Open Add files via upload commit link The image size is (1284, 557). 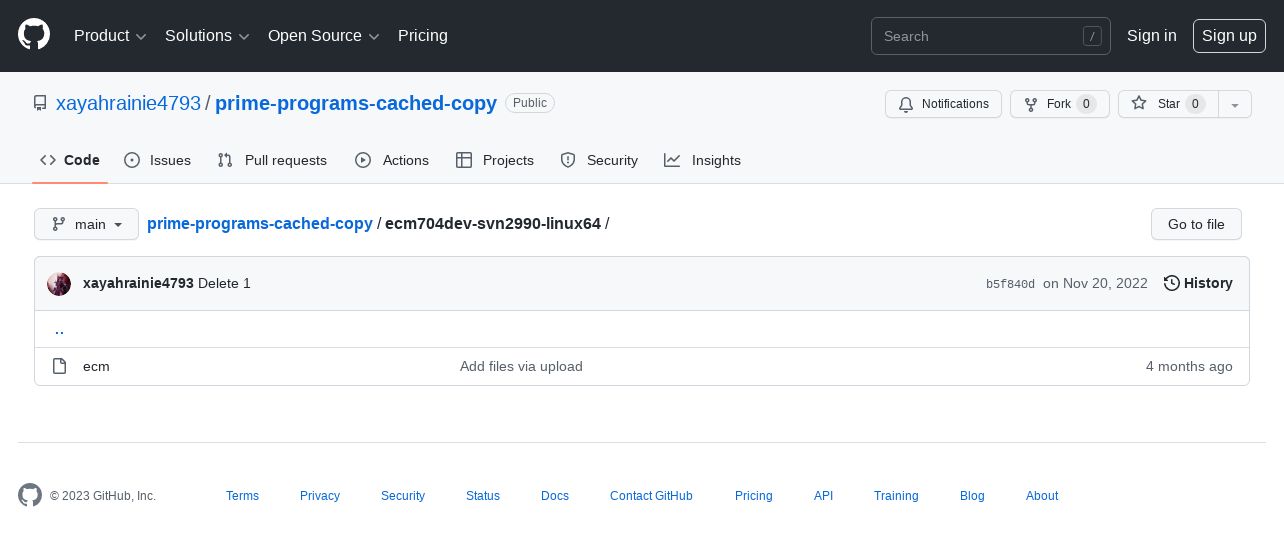[x=521, y=367]
